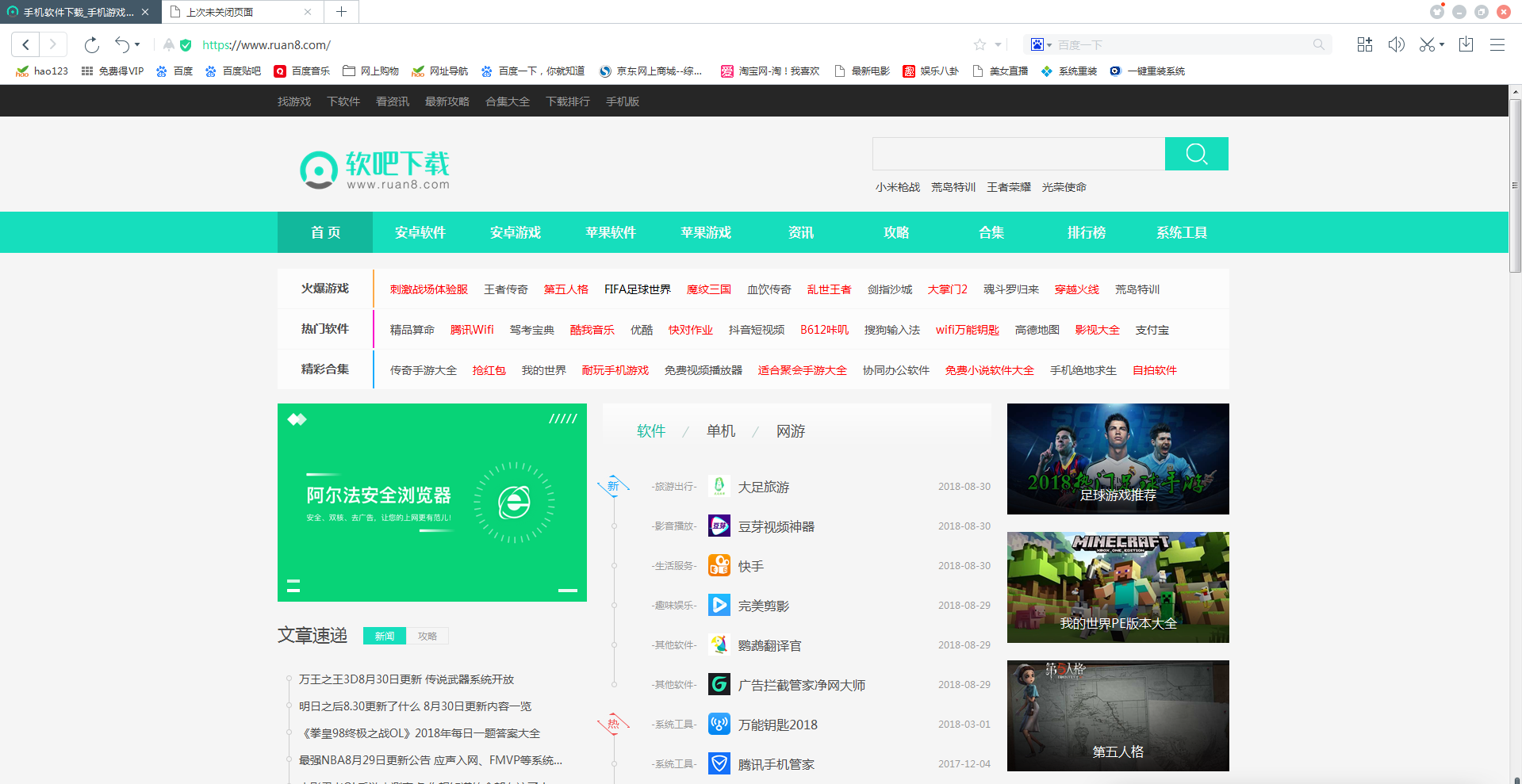This screenshot has width=1522, height=784.
Task: Focus the site search input field
Action: (x=1018, y=154)
